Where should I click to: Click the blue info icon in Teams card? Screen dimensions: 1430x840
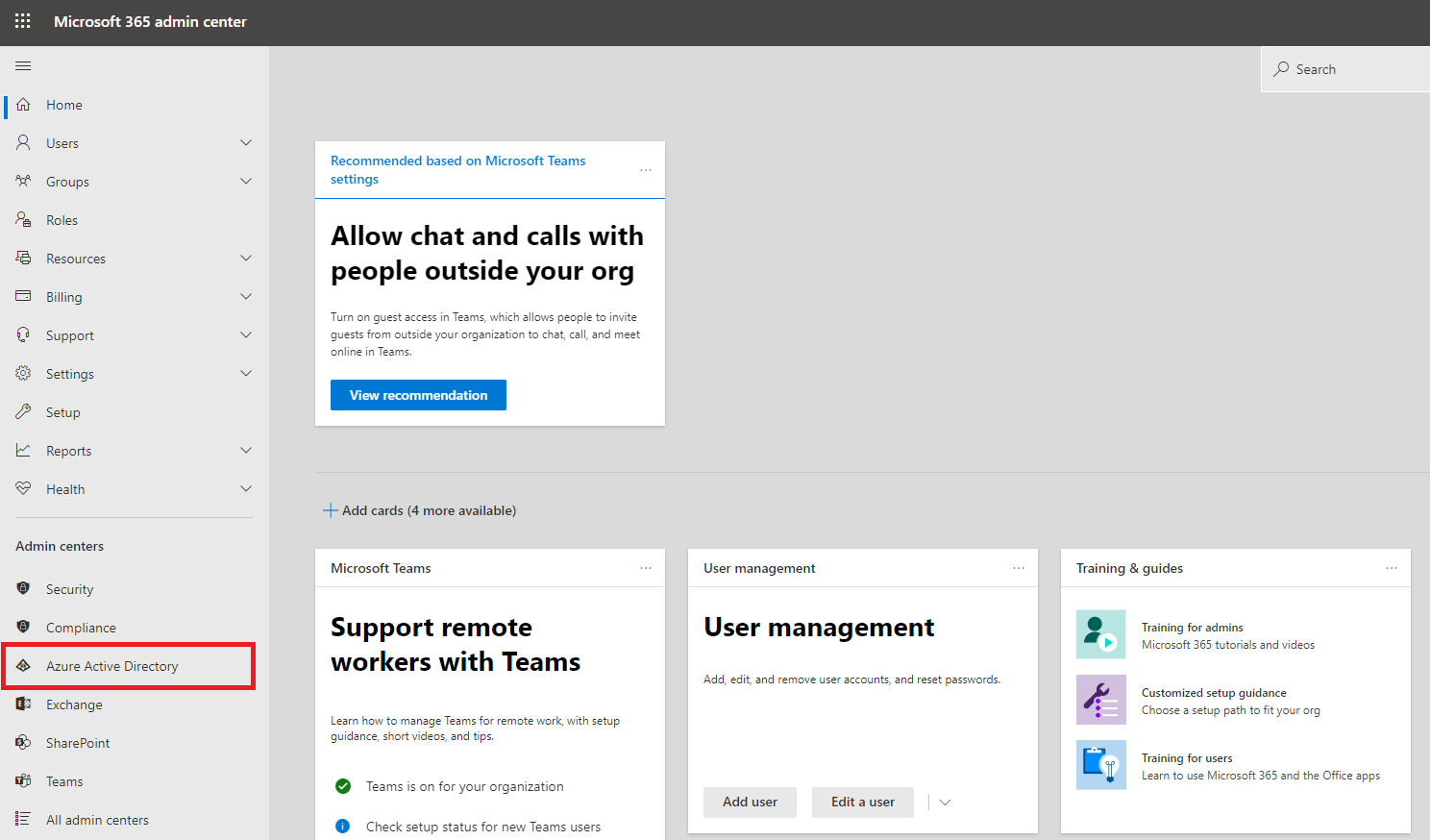pyautogui.click(x=343, y=827)
